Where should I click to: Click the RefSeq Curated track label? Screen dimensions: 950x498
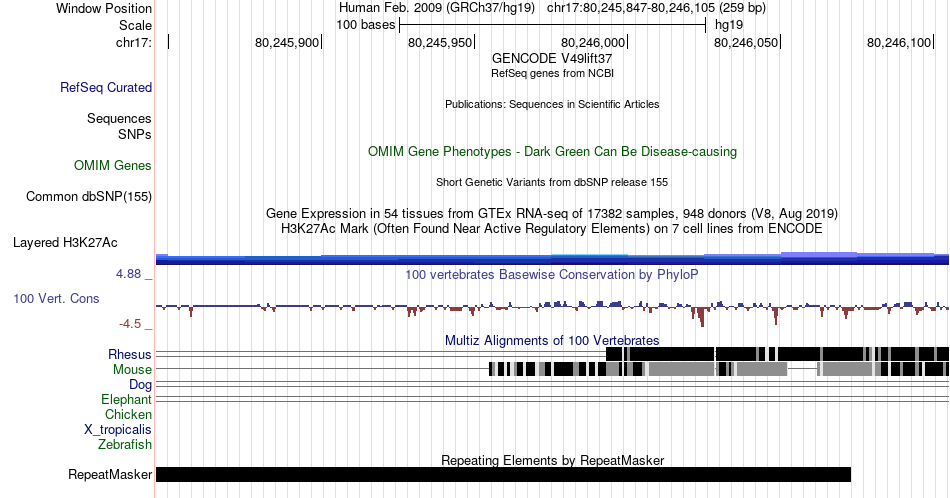point(105,87)
